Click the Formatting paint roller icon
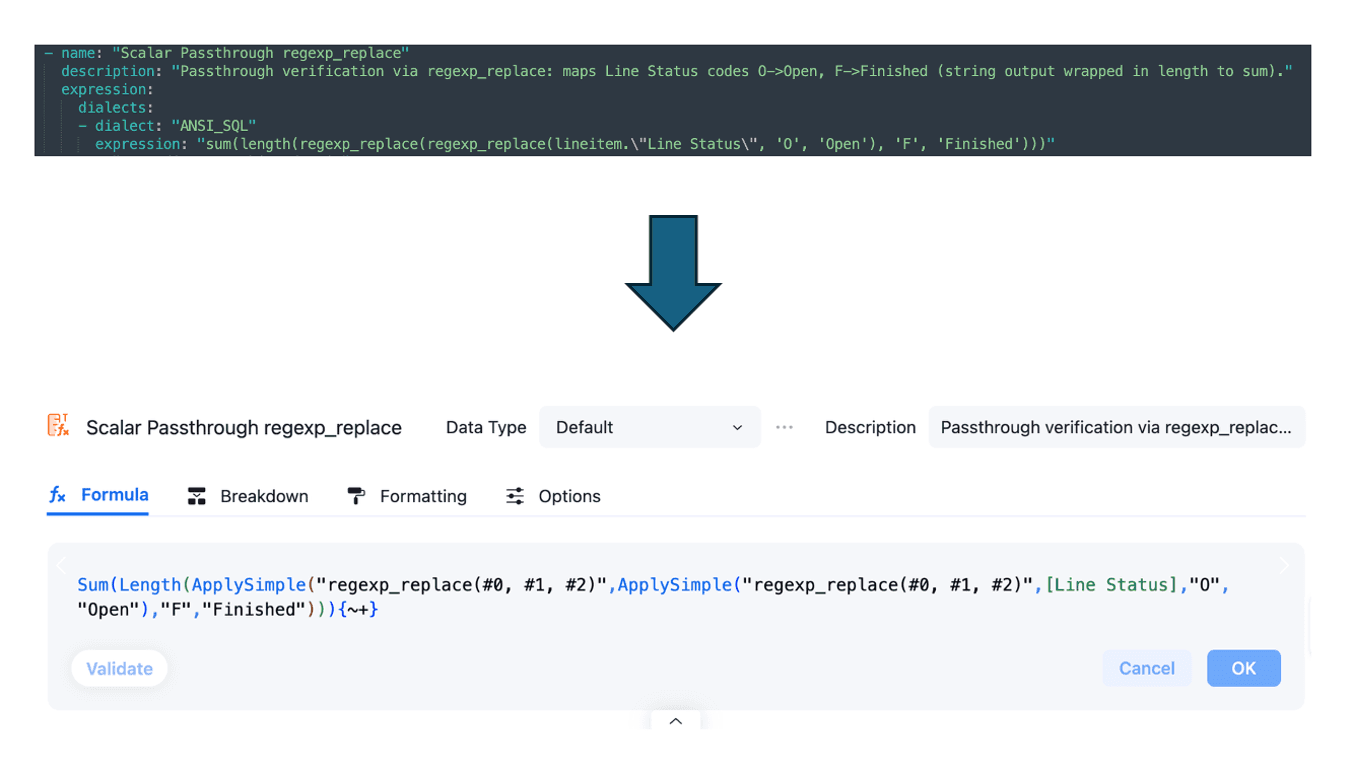This screenshot has height=774, width=1352. [x=356, y=496]
